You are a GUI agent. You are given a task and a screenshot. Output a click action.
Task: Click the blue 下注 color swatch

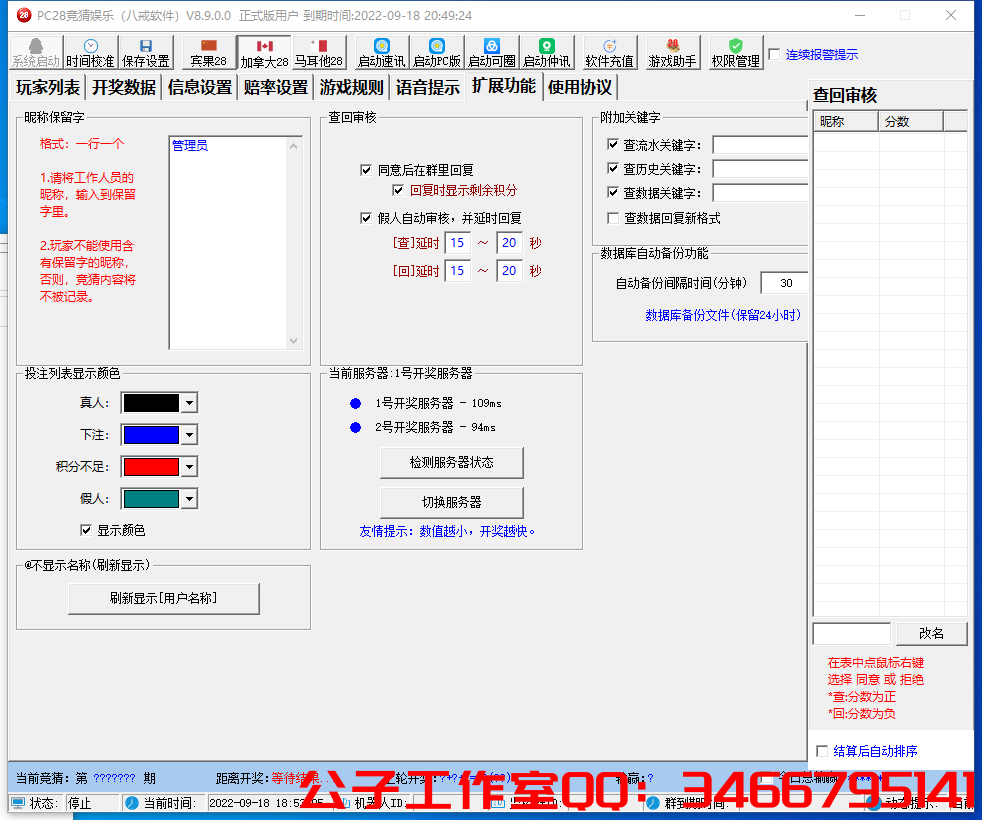coord(151,435)
